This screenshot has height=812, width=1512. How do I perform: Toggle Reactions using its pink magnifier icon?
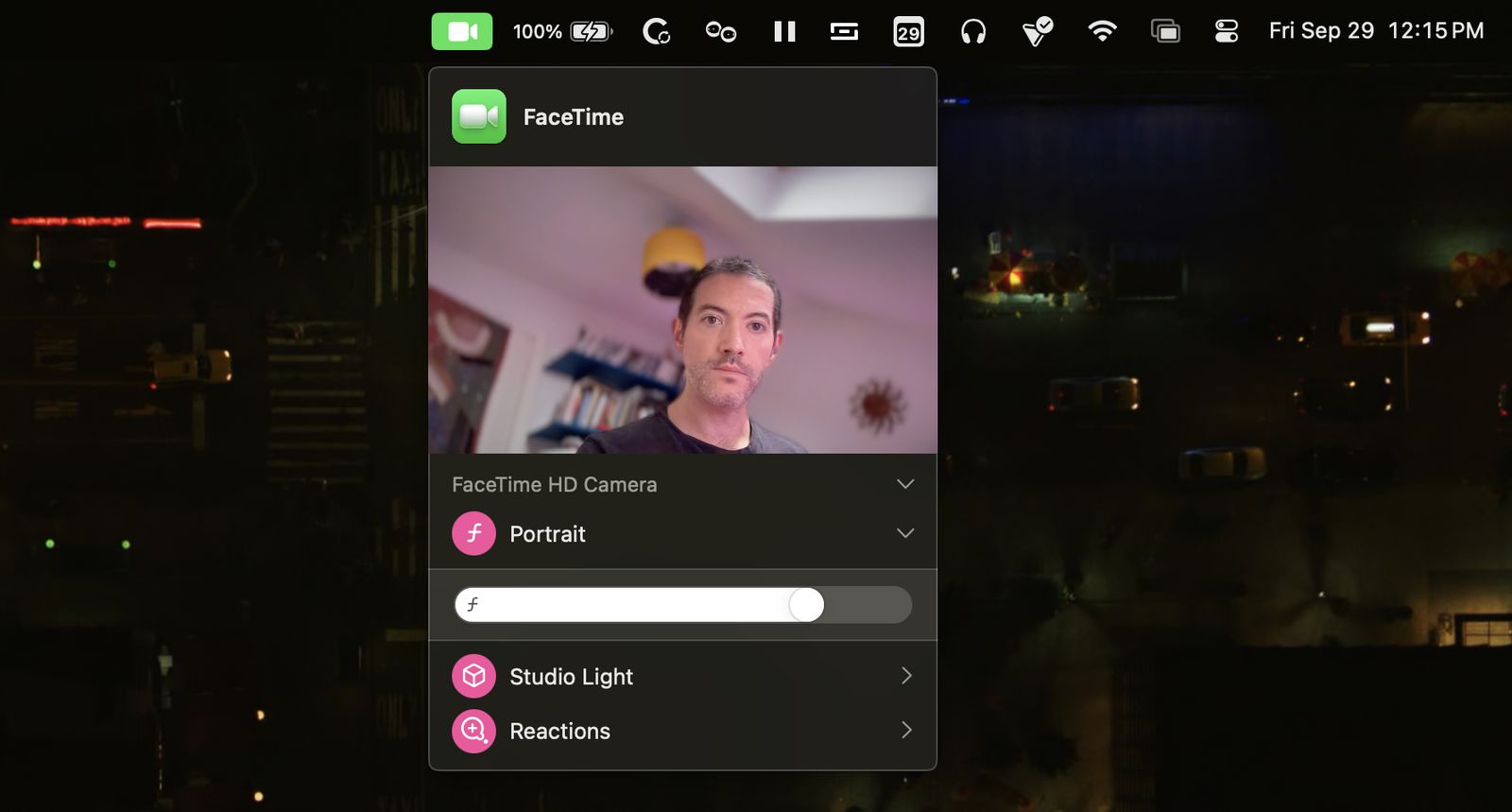pyautogui.click(x=473, y=731)
